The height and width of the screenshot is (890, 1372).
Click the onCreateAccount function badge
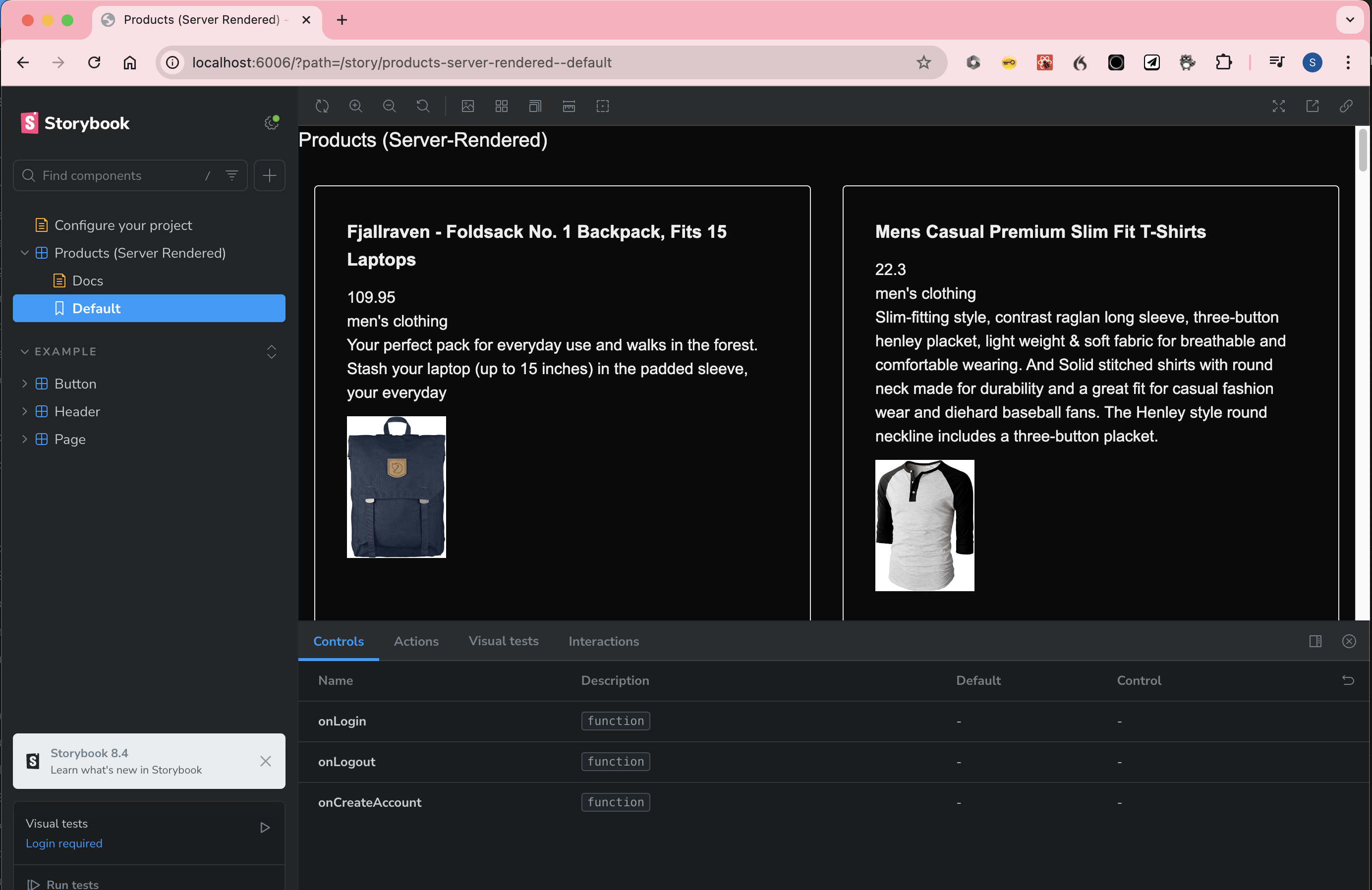tap(615, 802)
